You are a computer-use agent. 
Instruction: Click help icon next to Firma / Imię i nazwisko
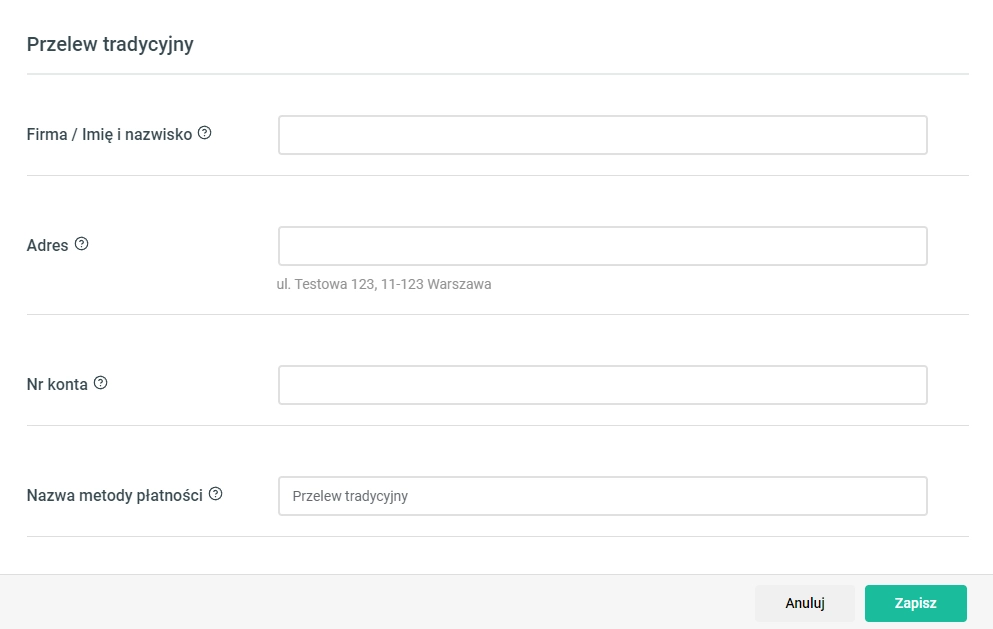[x=205, y=133]
